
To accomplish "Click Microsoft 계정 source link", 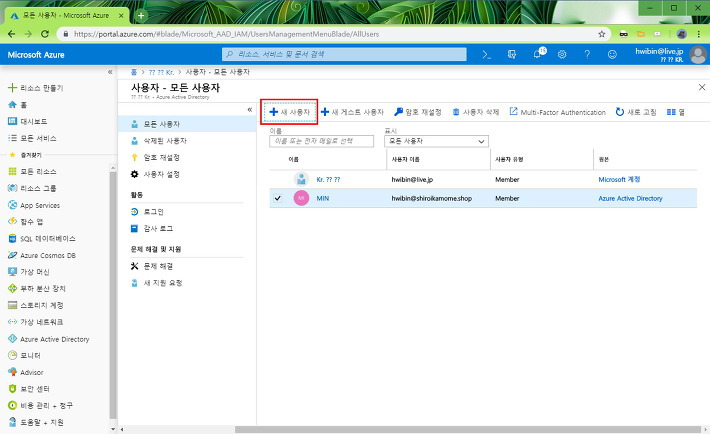I will click(619, 179).
